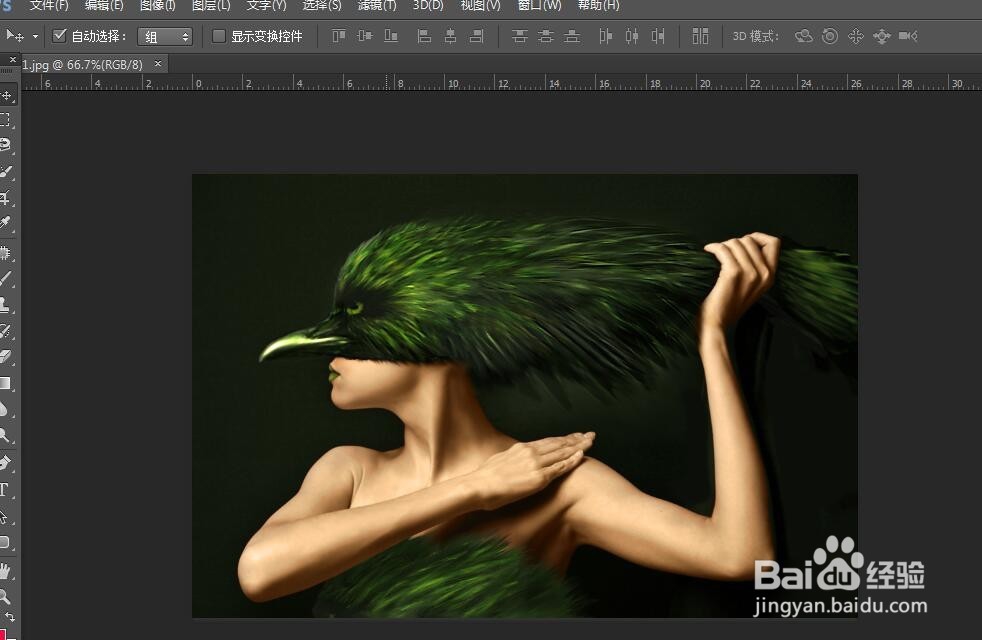Swap foreground and background colors
Viewport: 982px width, 640px height.
(x=10, y=617)
